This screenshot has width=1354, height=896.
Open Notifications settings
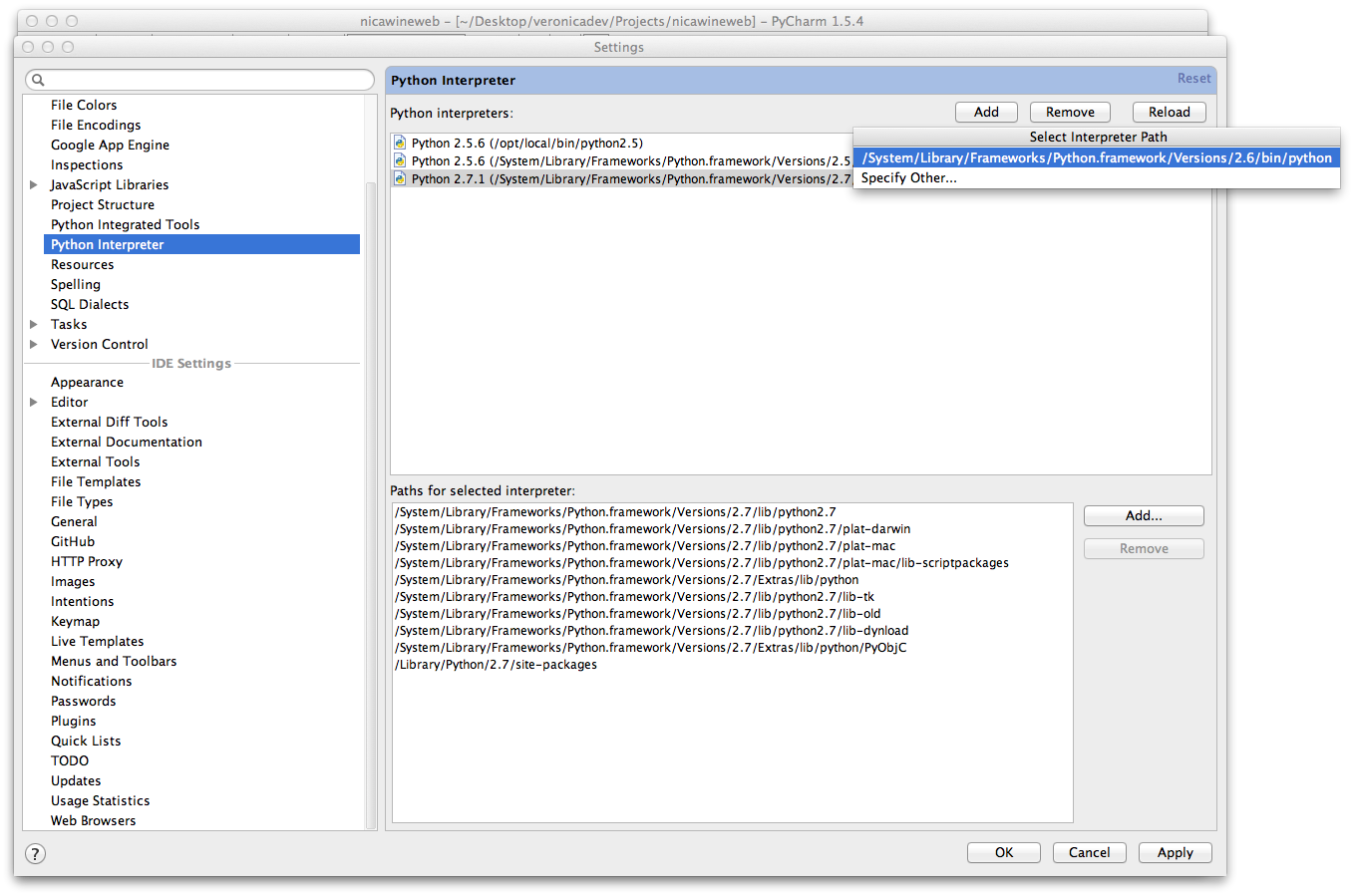[x=92, y=681]
